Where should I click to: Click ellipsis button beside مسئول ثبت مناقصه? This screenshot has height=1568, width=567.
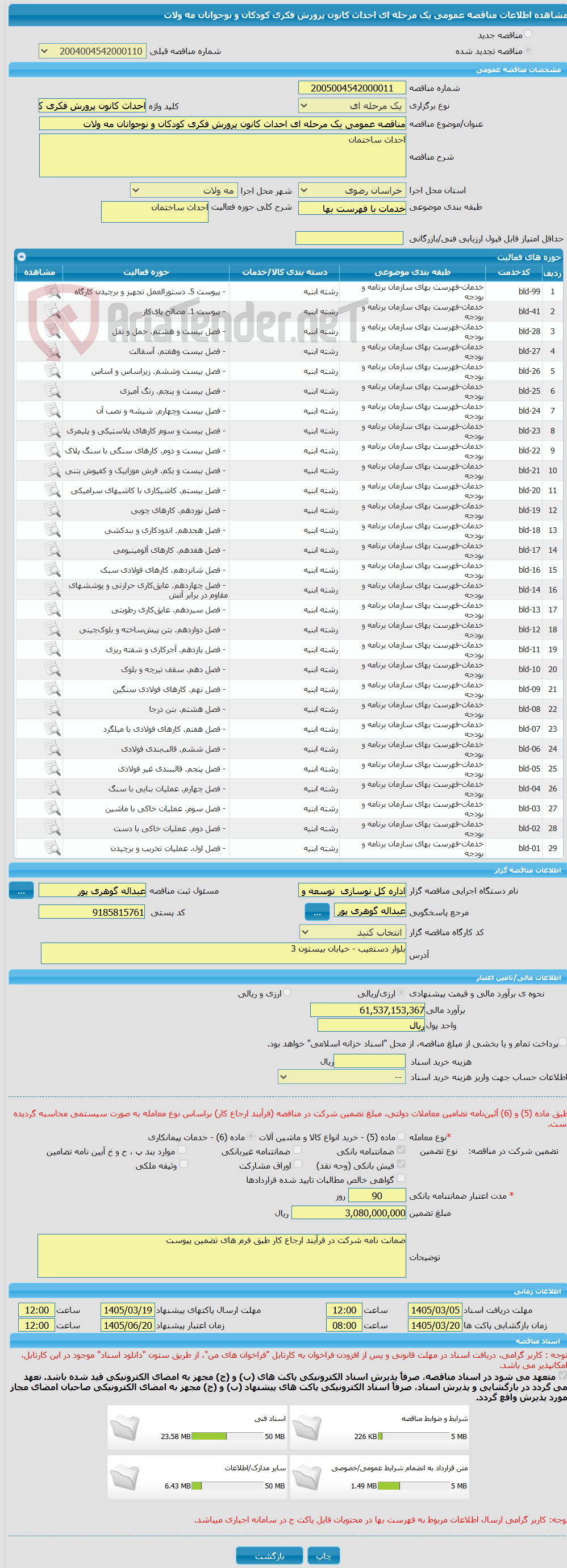[x=22, y=891]
